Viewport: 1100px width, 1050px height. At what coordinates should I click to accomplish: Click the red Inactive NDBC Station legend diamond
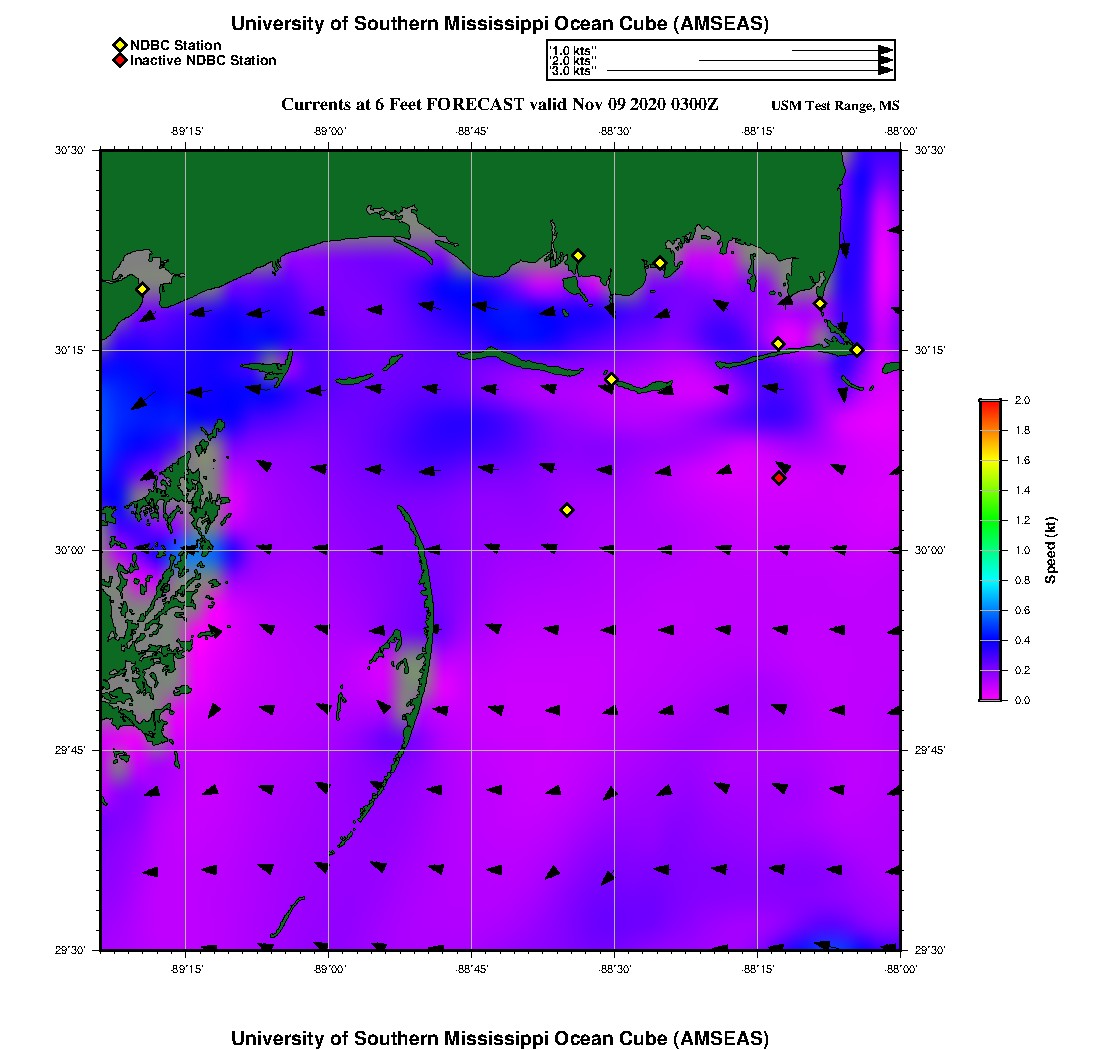point(120,60)
